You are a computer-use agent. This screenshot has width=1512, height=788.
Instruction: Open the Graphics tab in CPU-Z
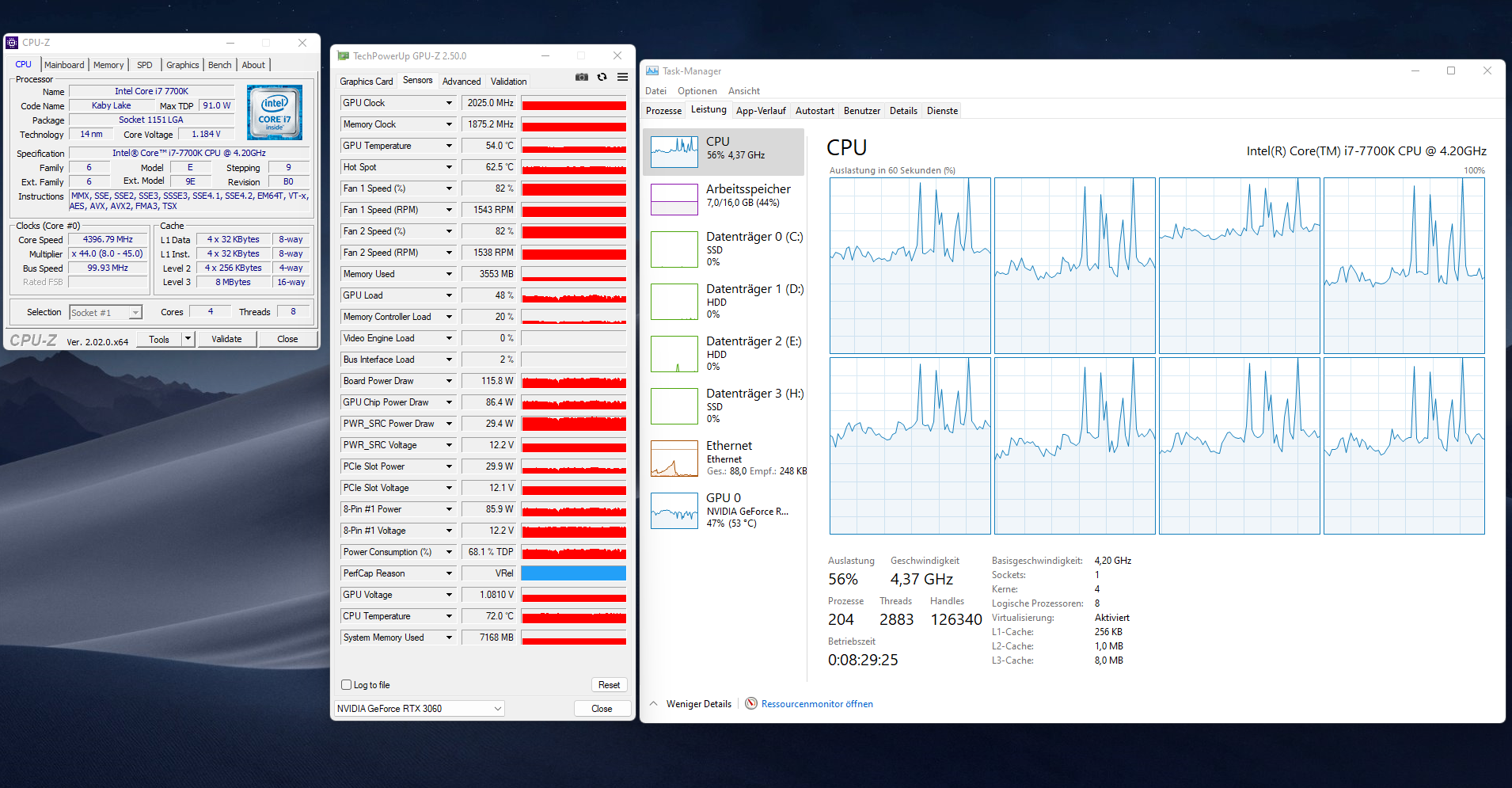coord(183,65)
